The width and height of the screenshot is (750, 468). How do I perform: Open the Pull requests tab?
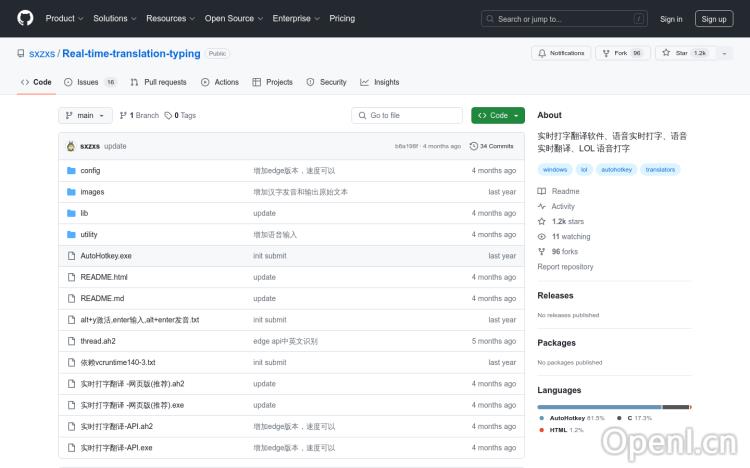pyautogui.click(x=158, y=82)
